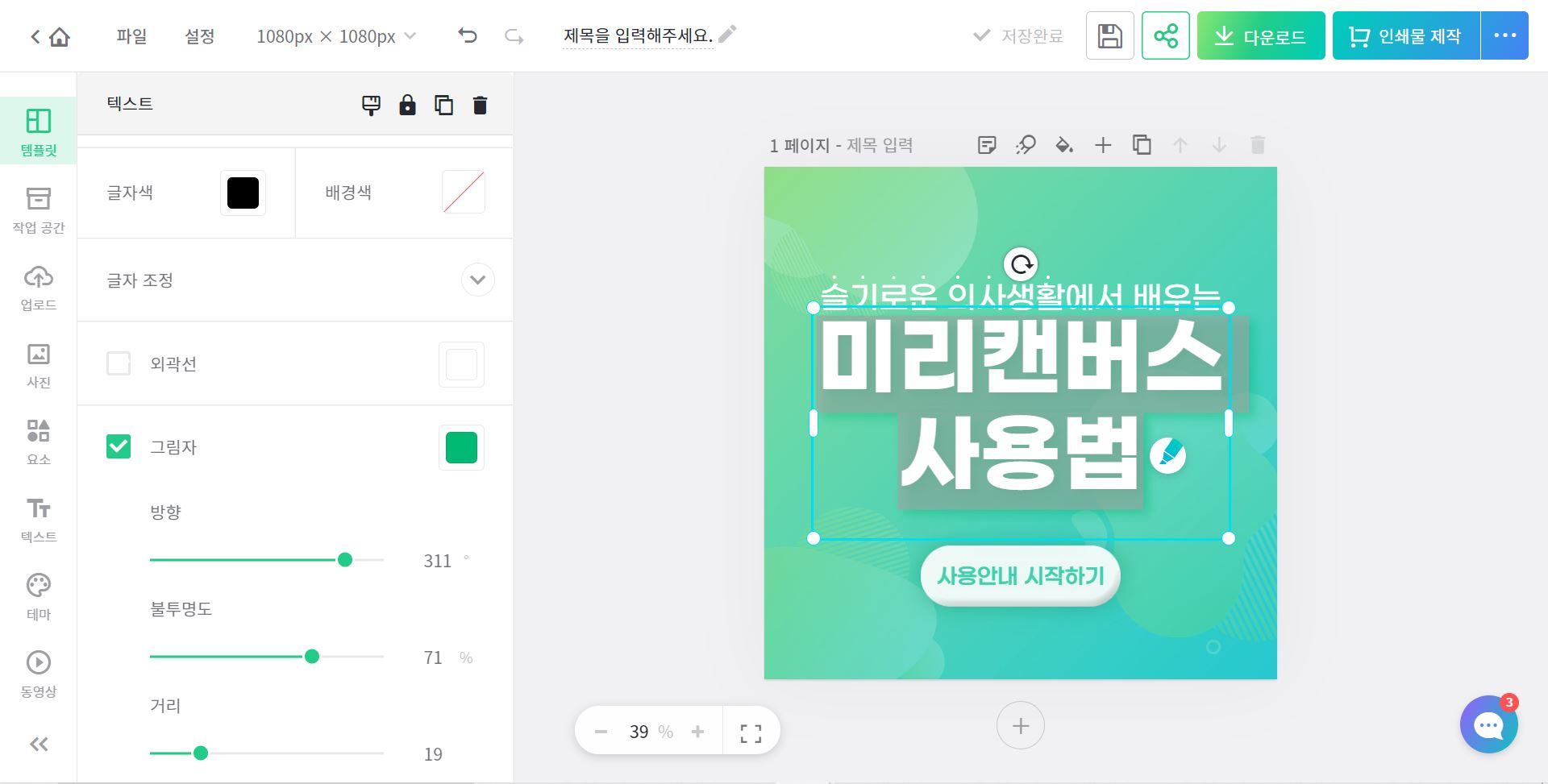Undo the last action
This screenshot has width=1548, height=784.
pyautogui.click(x=468, y=35)
